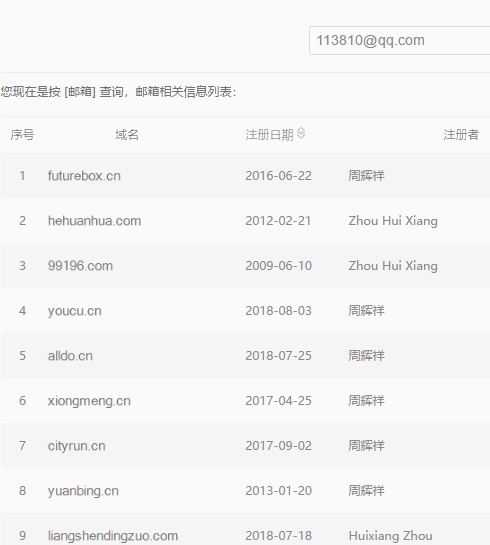The height and width of the screenshot is (545, 490).
Task: Click the email search field with 113810@qq.com
Action: pos(400,40)
